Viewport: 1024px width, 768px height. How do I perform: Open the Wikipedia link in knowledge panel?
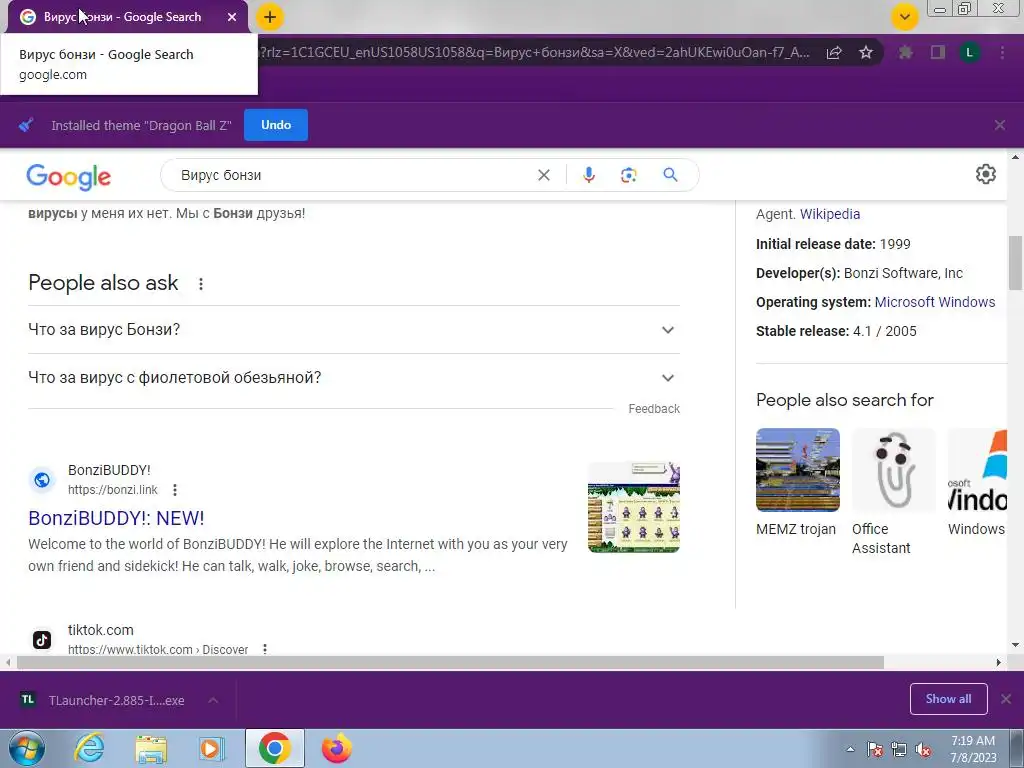[829, 214]
